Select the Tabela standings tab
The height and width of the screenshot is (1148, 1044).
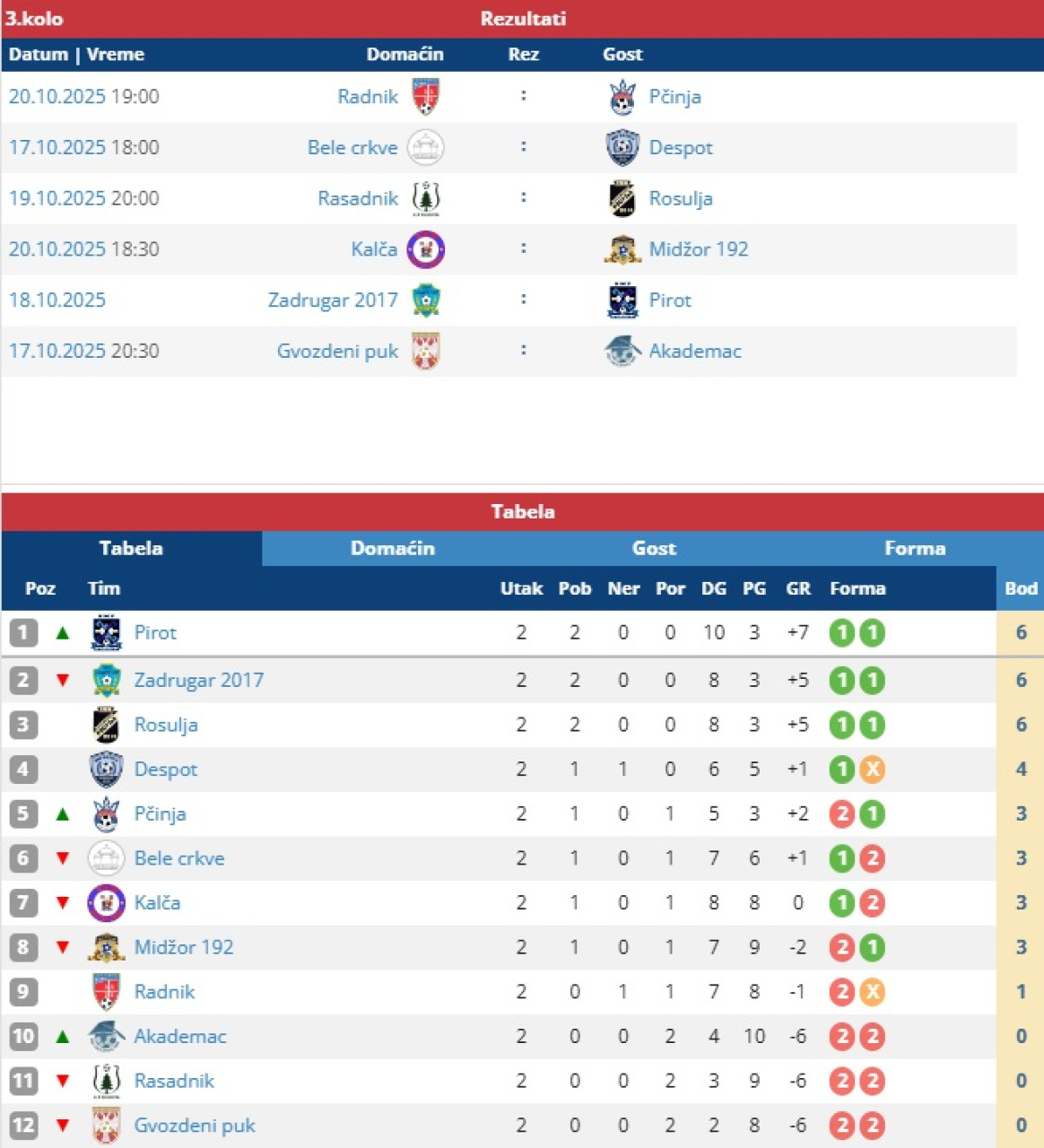(x=131, y=548)
